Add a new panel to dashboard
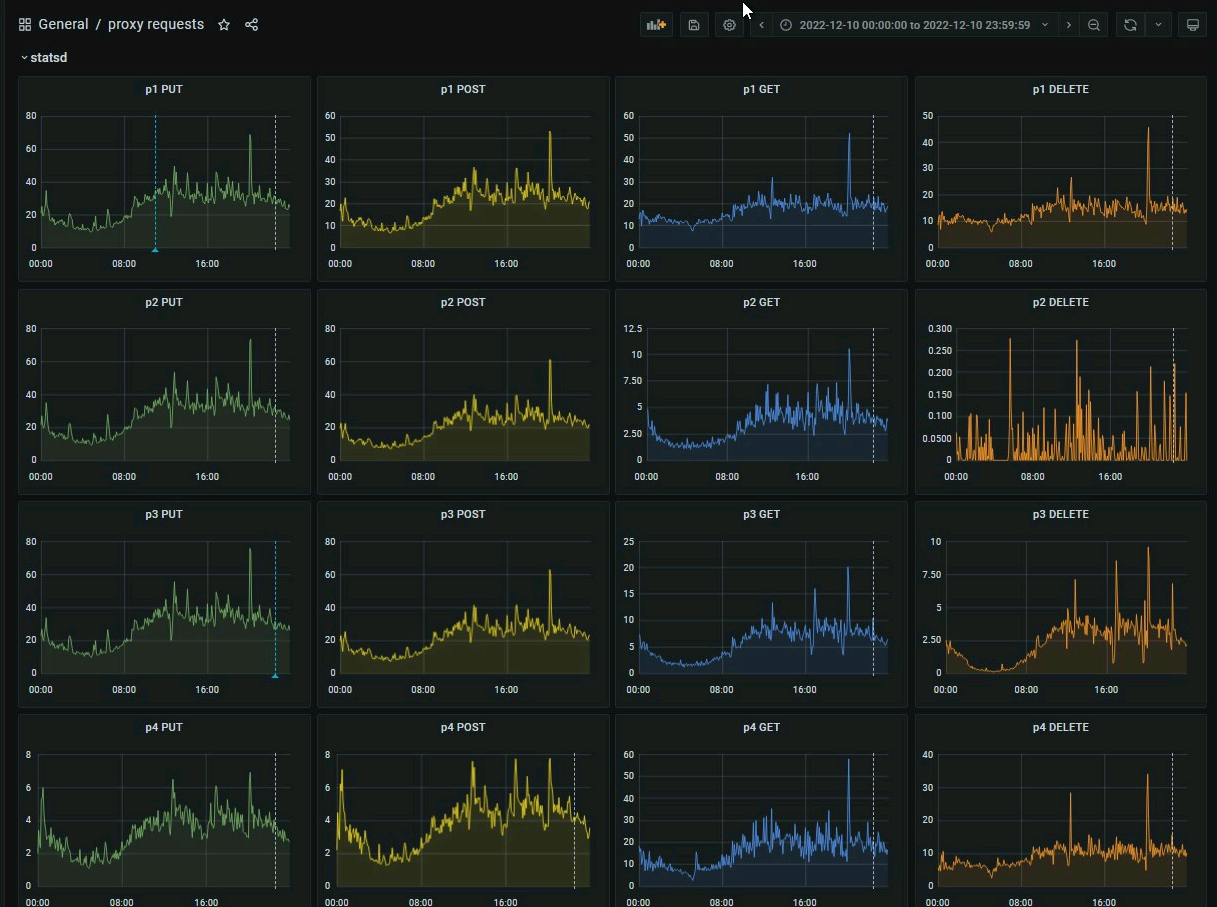Viewport: 1217px width, 907px height. coord(657,25)
